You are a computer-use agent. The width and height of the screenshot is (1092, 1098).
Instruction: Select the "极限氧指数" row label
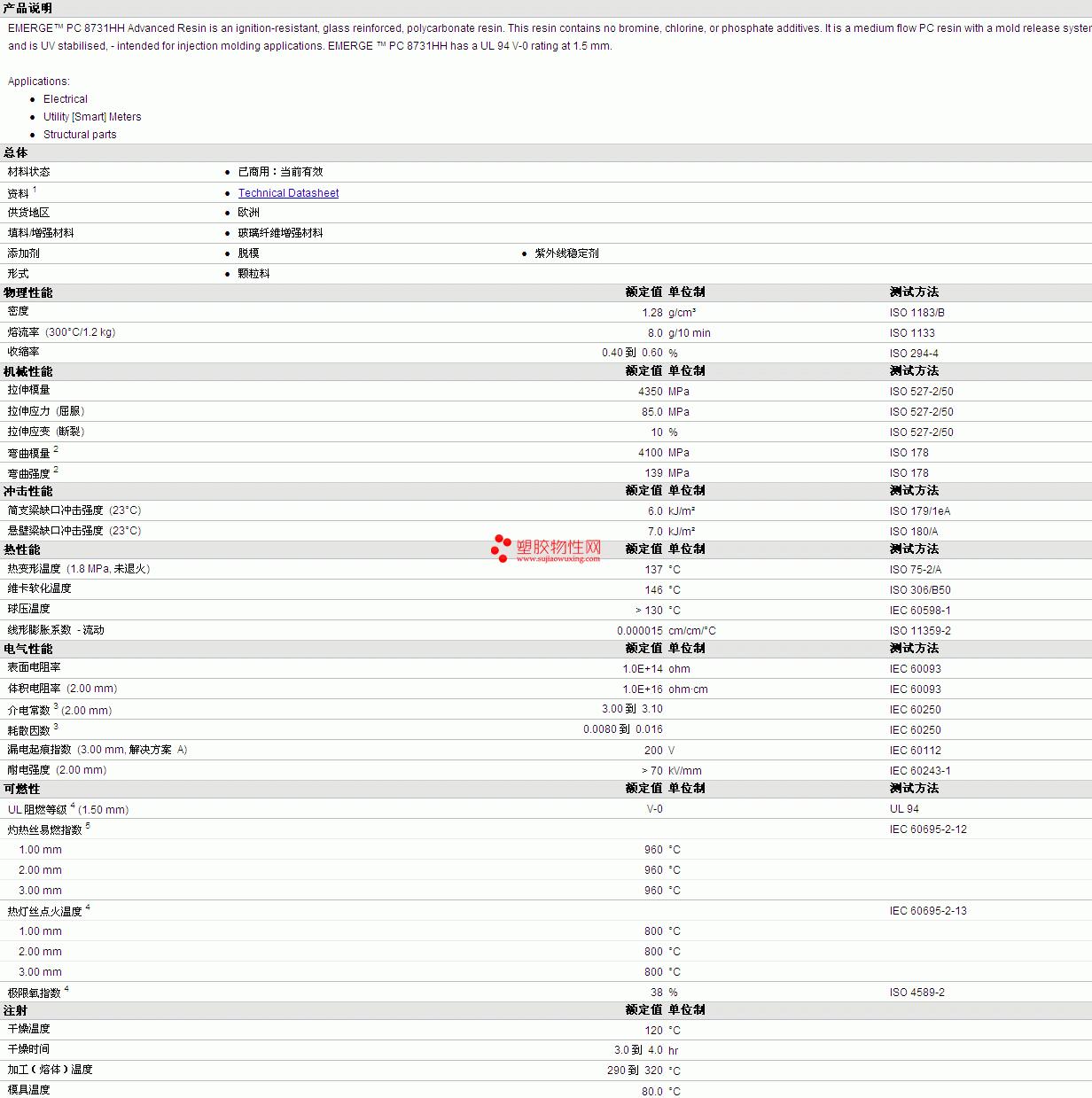[x=35, y=993]
